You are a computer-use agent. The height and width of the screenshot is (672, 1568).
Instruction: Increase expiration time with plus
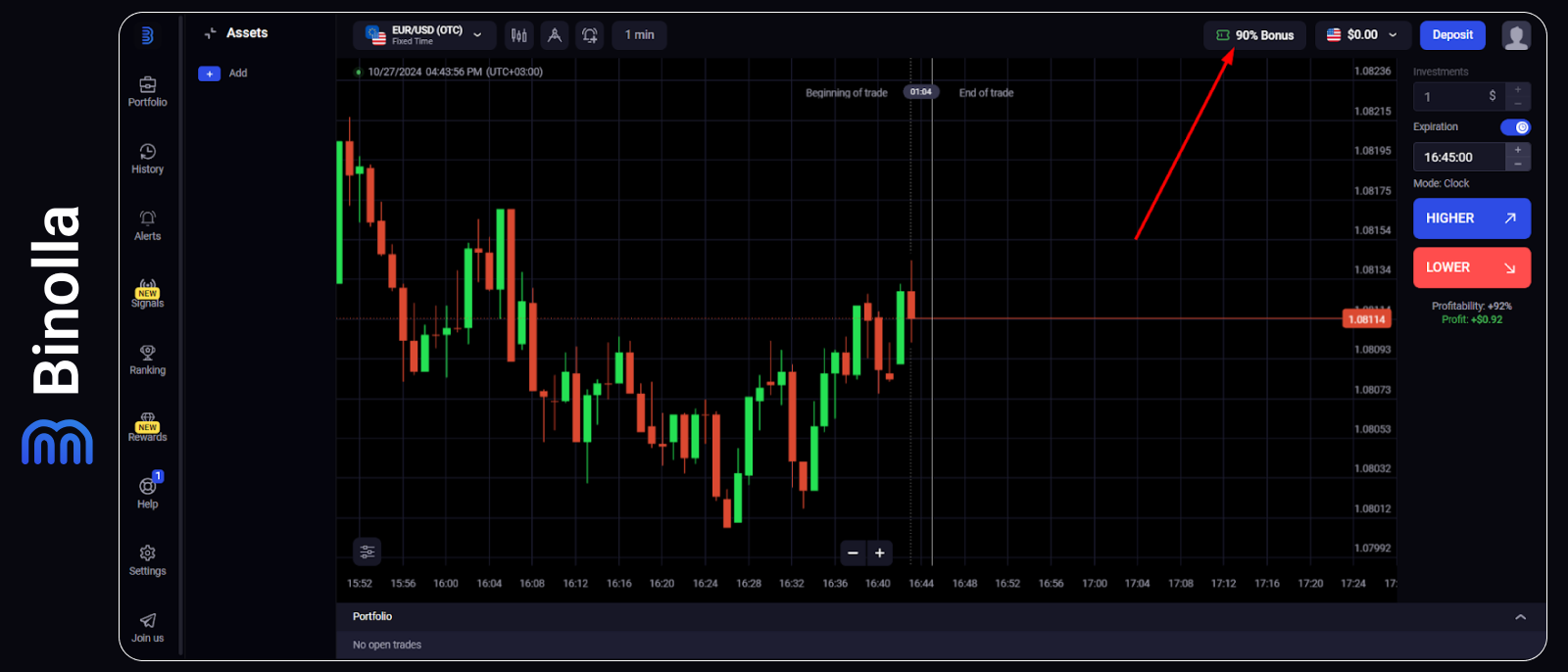pyautogui.click(x=1518, y=150)
